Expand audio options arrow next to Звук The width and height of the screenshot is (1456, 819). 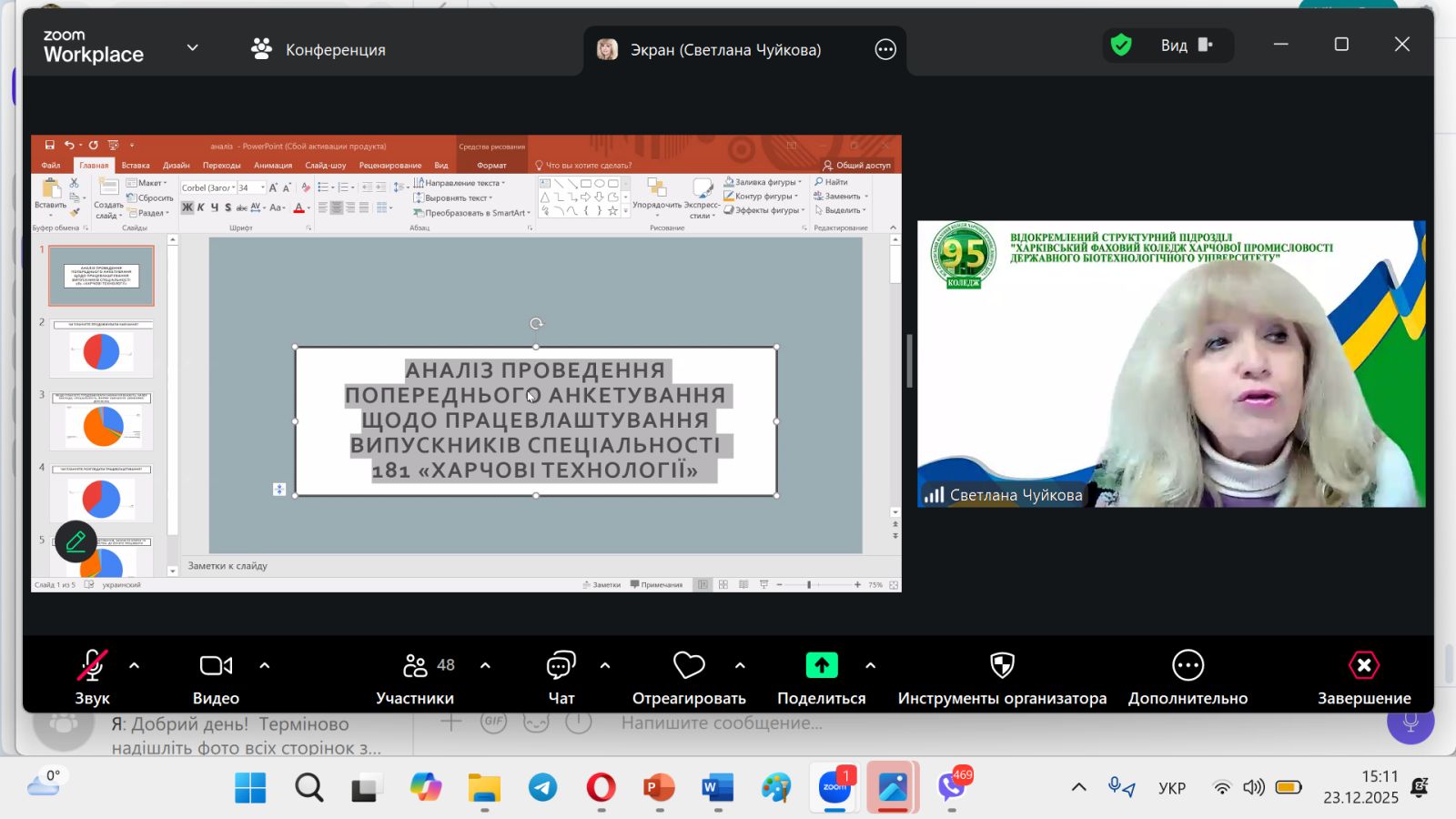(x=135, y=666)
